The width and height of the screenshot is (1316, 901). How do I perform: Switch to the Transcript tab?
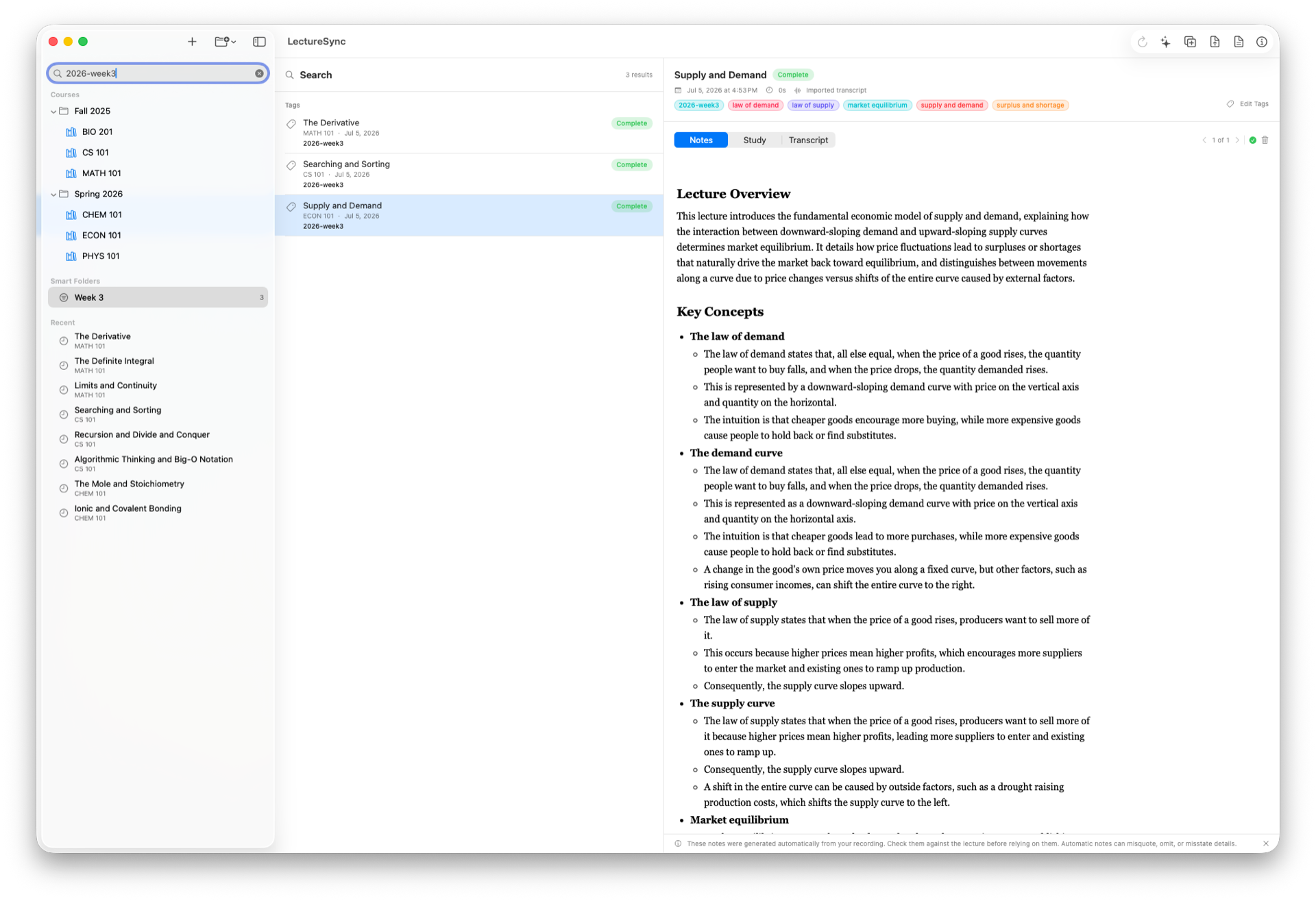click(x=808, y=140)
